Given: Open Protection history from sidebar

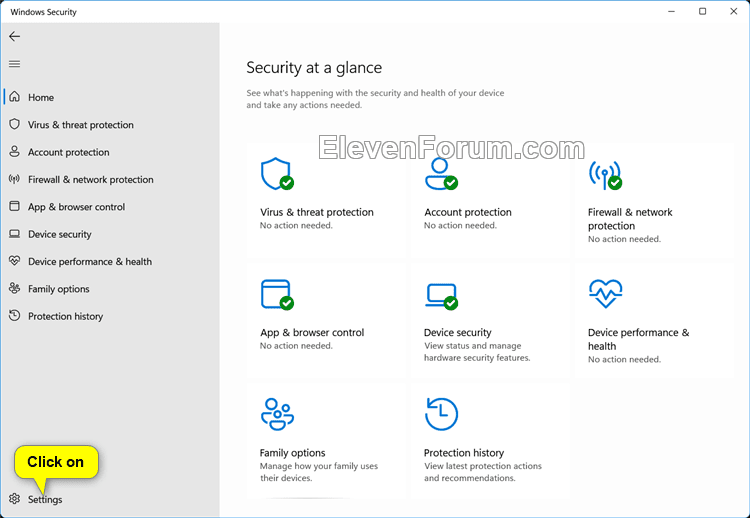Looking at the screenshot, I should tap(110, 316).
